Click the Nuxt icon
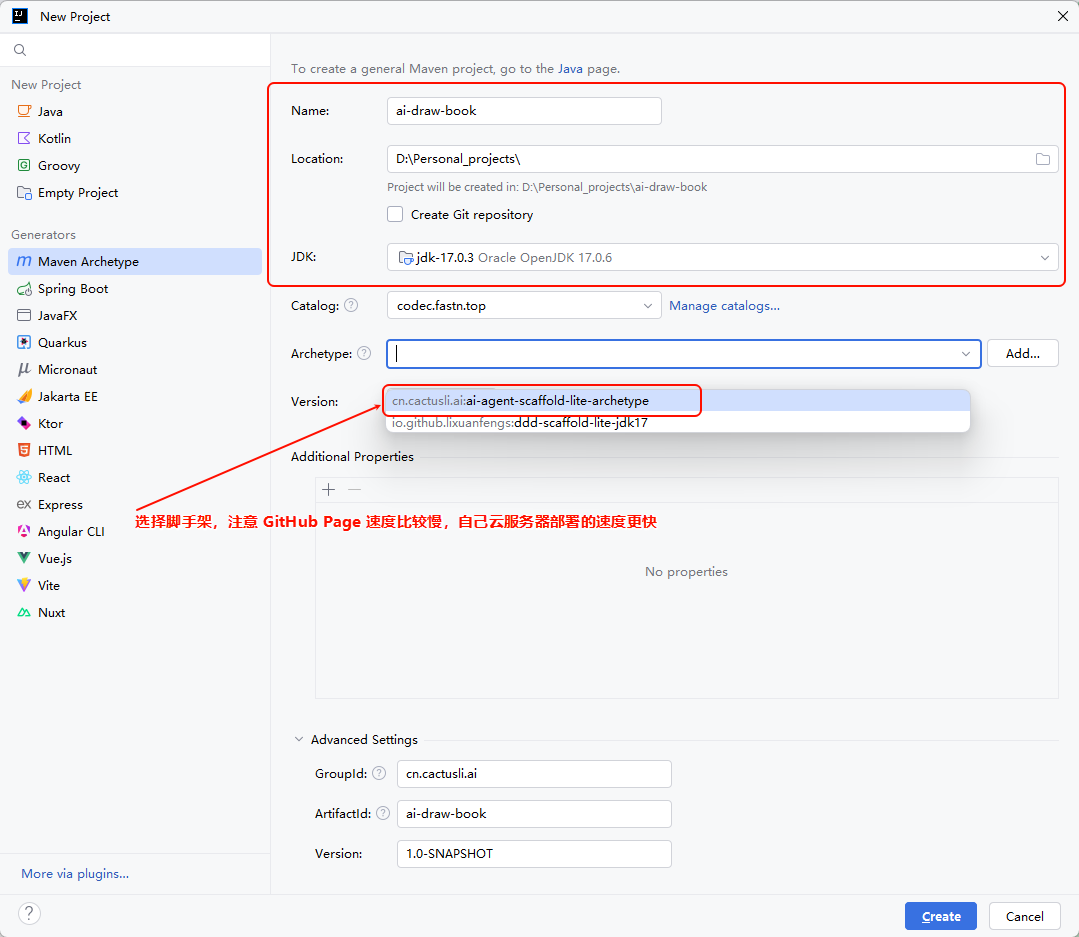This screenshot has height=937, width=1079. coord(24,612)
